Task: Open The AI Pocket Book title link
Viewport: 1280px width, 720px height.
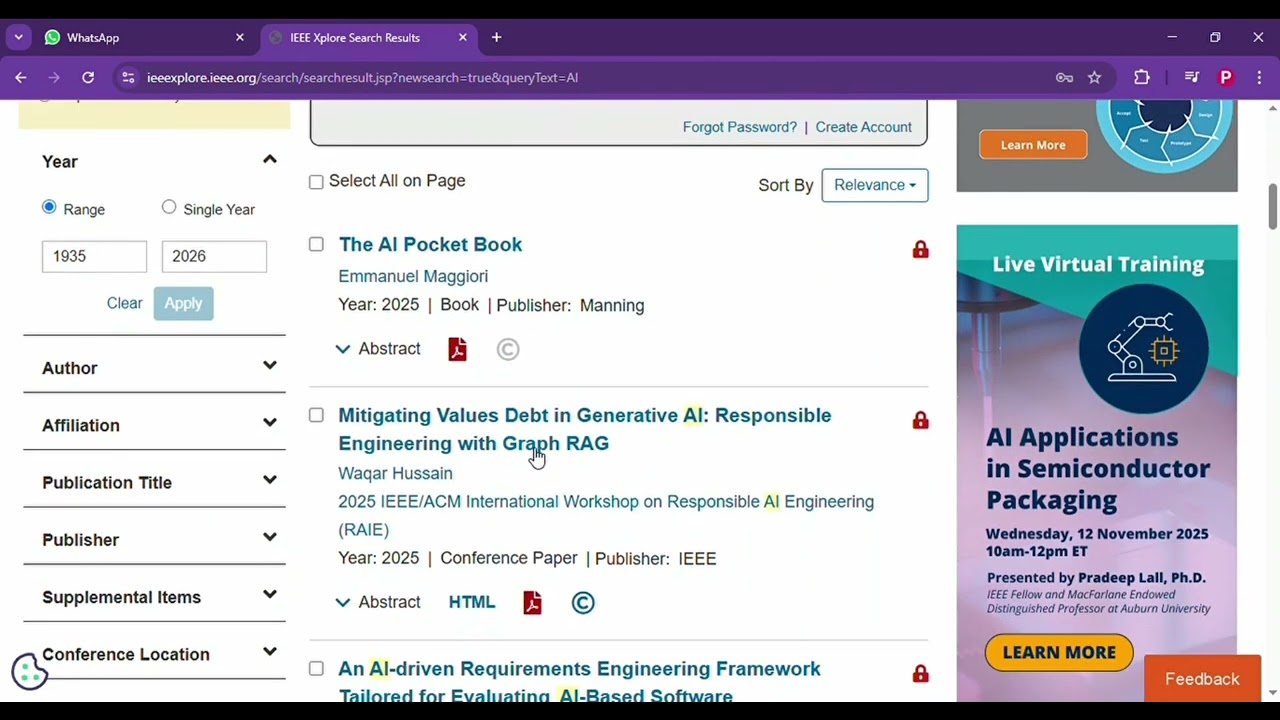Action: pos(430,244)
